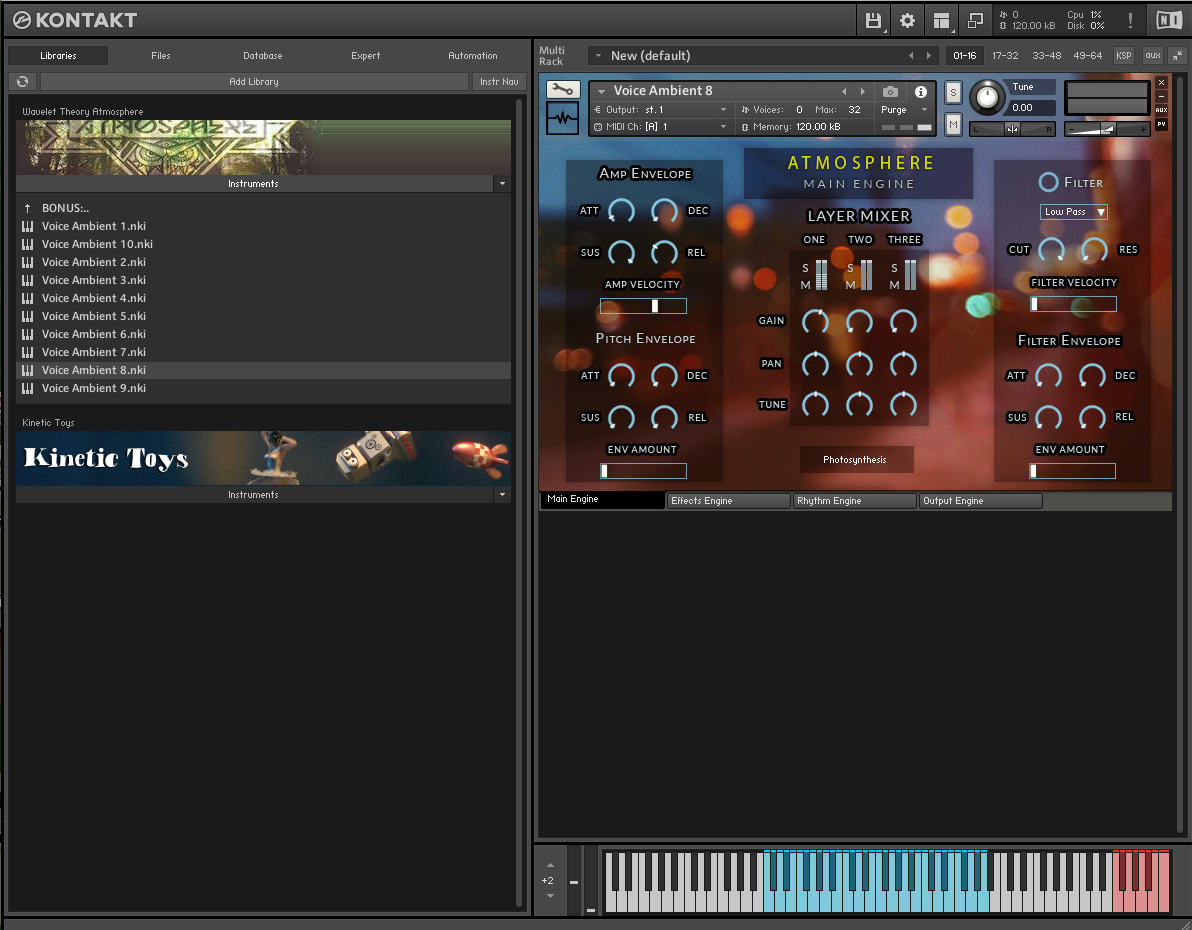
Task: Solo layer ONE in mixer
Action: click(805, 268)
